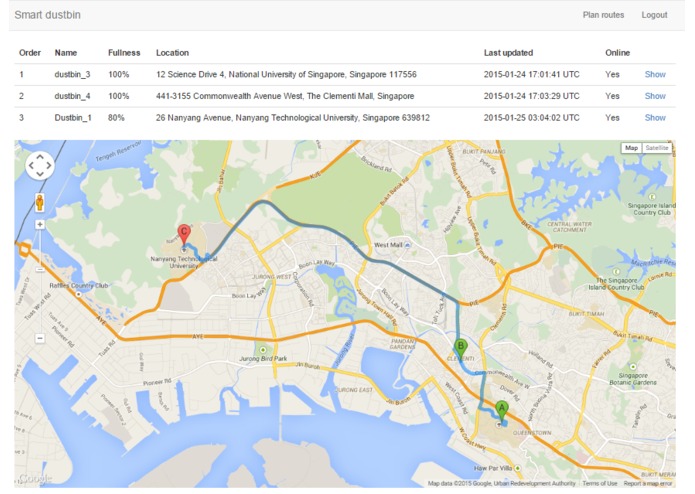This screenshot has width=695, height=494.
Task: Click the Online column header
Action: click(617, 53)
